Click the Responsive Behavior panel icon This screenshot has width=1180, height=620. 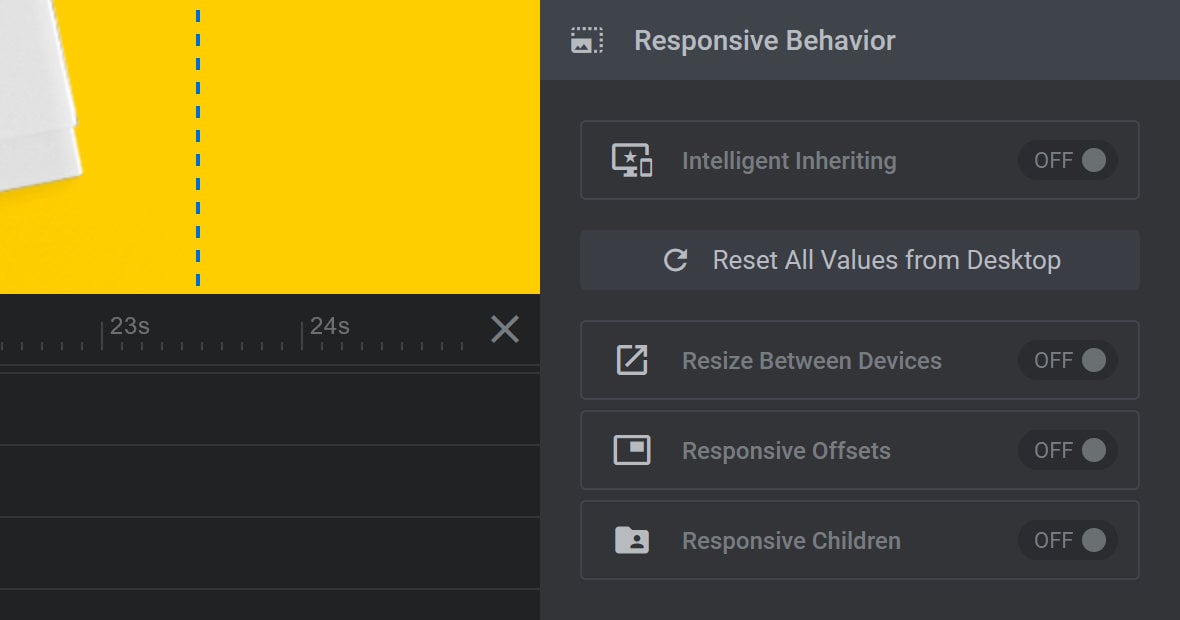(587, 41)
